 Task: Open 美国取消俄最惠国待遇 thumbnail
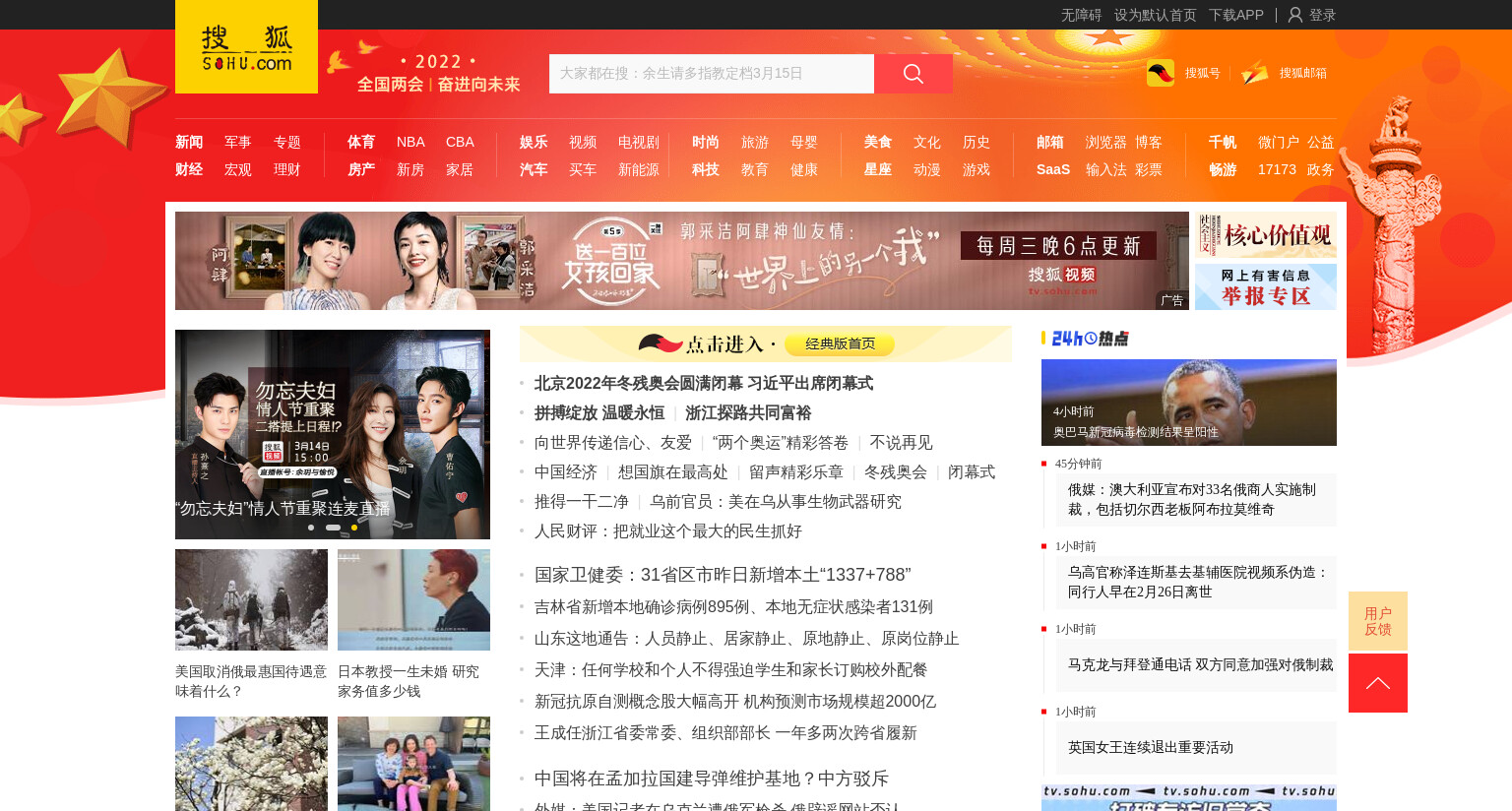(251, 599)
